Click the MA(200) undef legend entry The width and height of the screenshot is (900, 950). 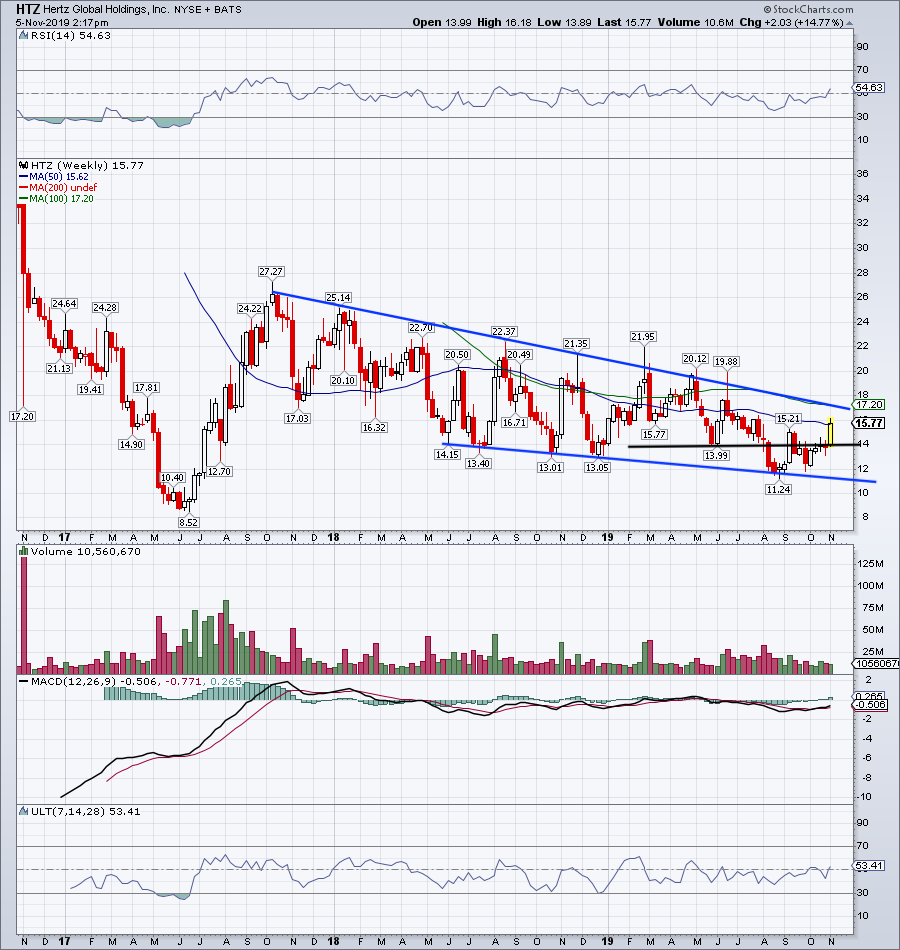pyautogui.click(x=58, y=187)
